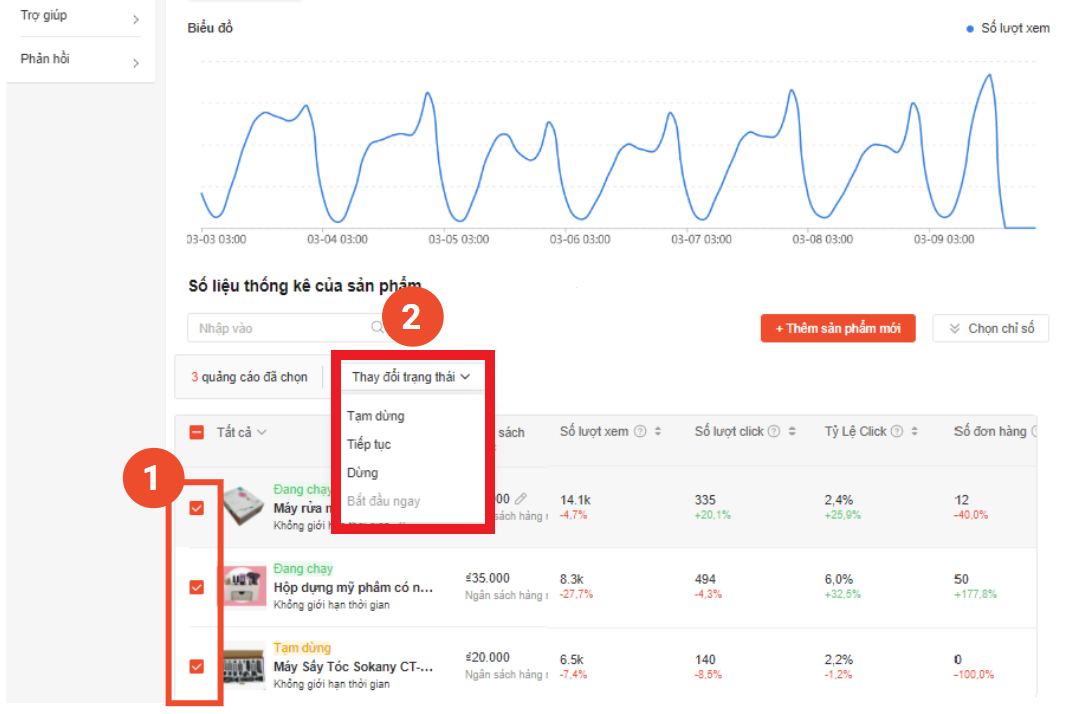
Task: Click the search magnifier in product filter
Action: [x=377, y=328]
